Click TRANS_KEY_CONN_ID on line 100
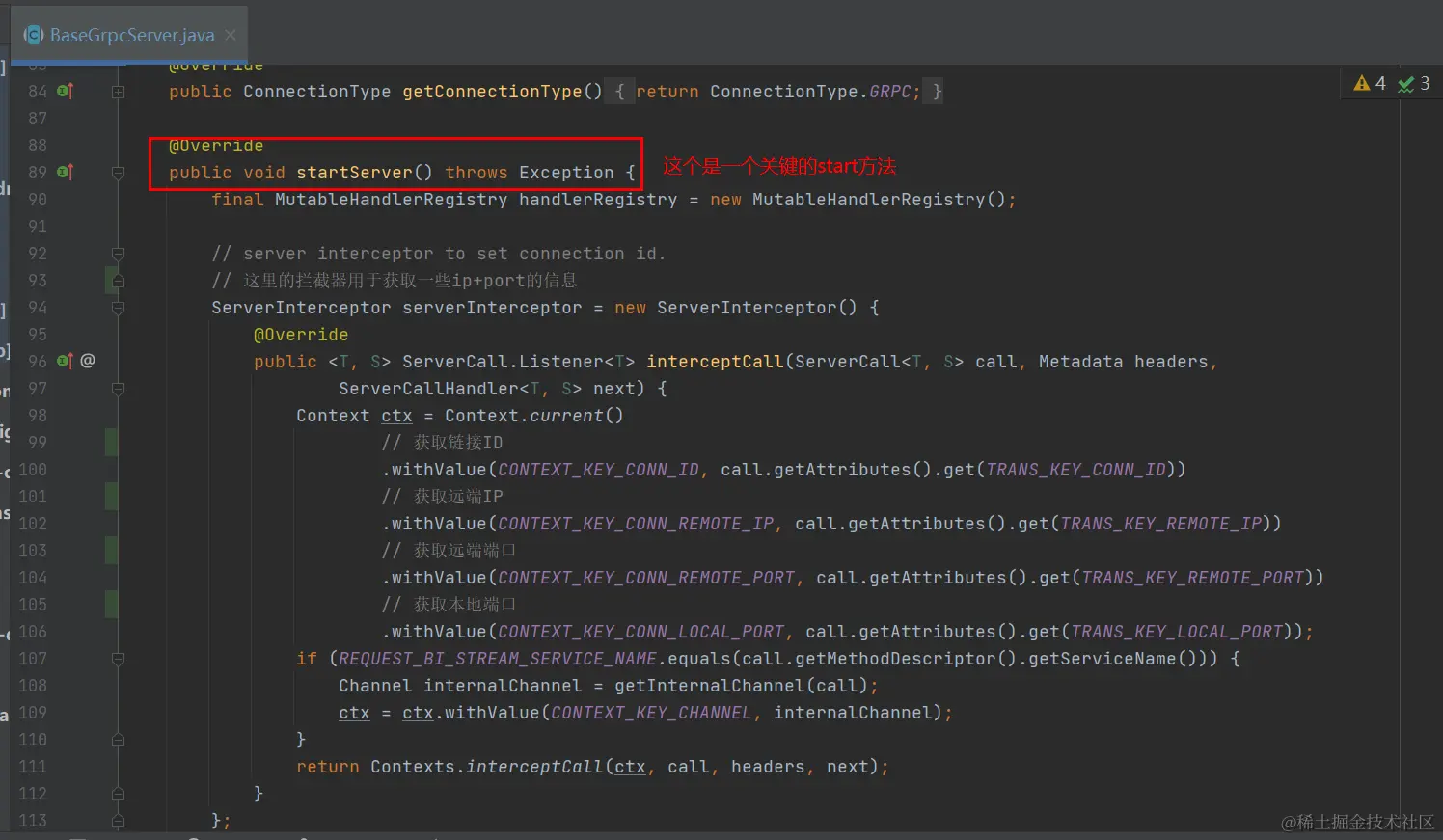The image size is (1443, 840). tap(1075, 470)
